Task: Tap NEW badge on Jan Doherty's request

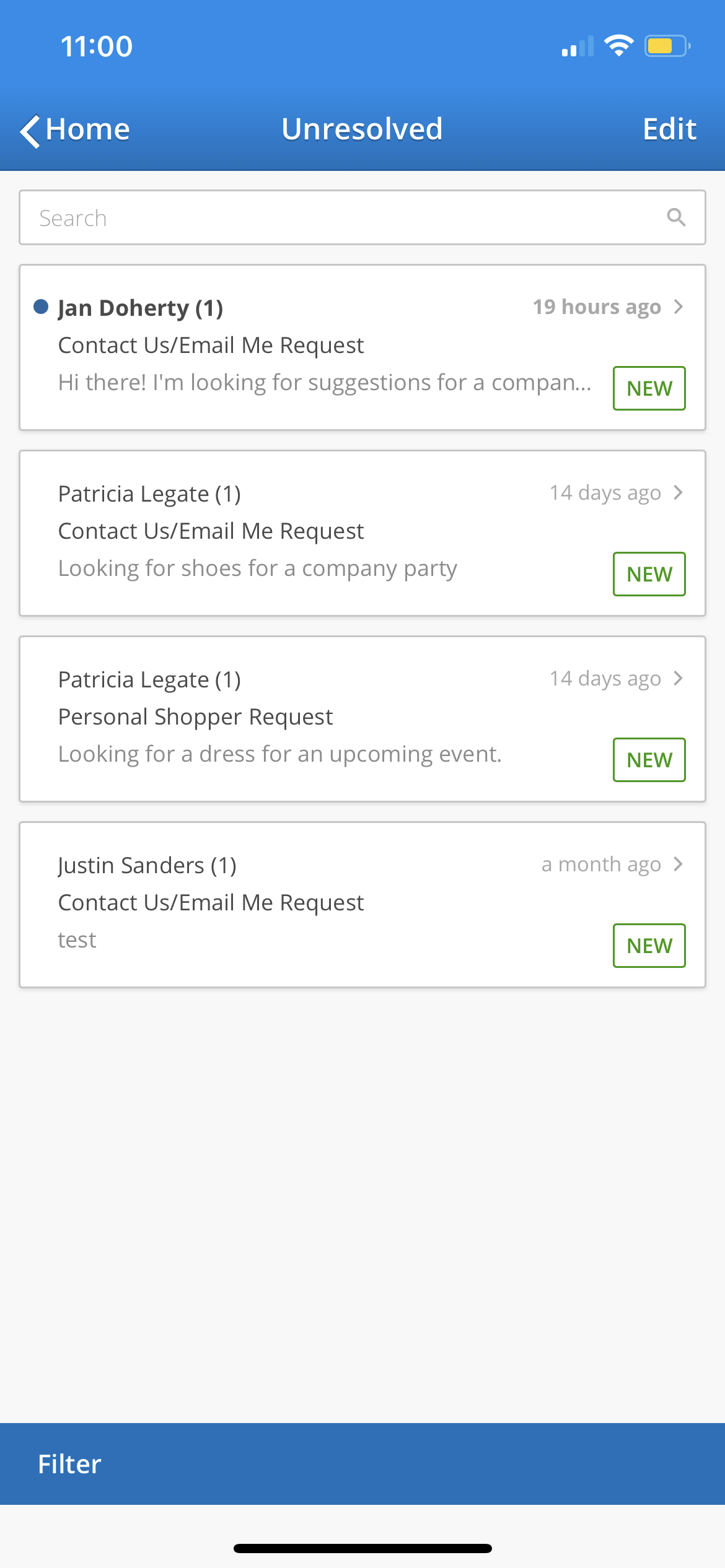Action: coord(649,388)
